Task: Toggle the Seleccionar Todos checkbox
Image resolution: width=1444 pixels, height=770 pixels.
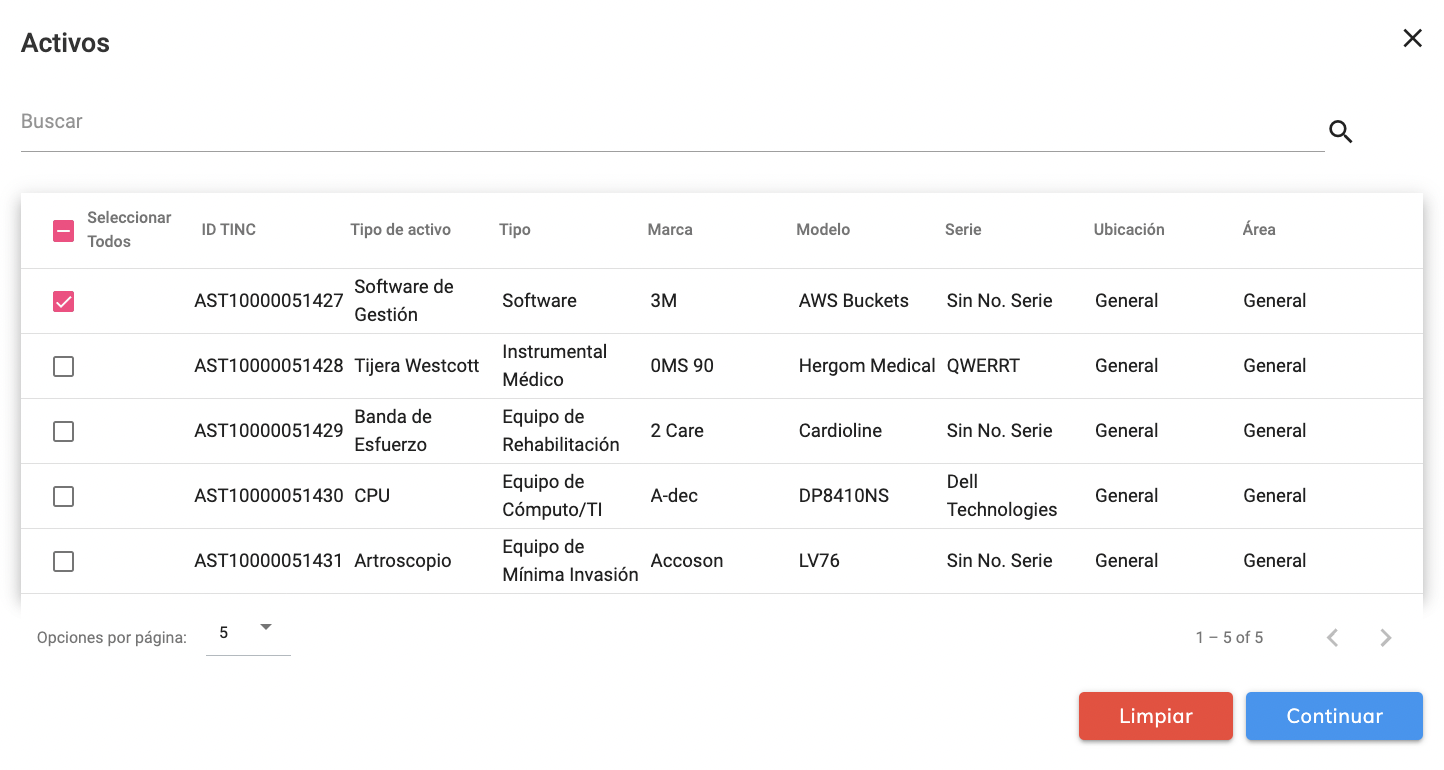Action: click(x=63, y=231)
